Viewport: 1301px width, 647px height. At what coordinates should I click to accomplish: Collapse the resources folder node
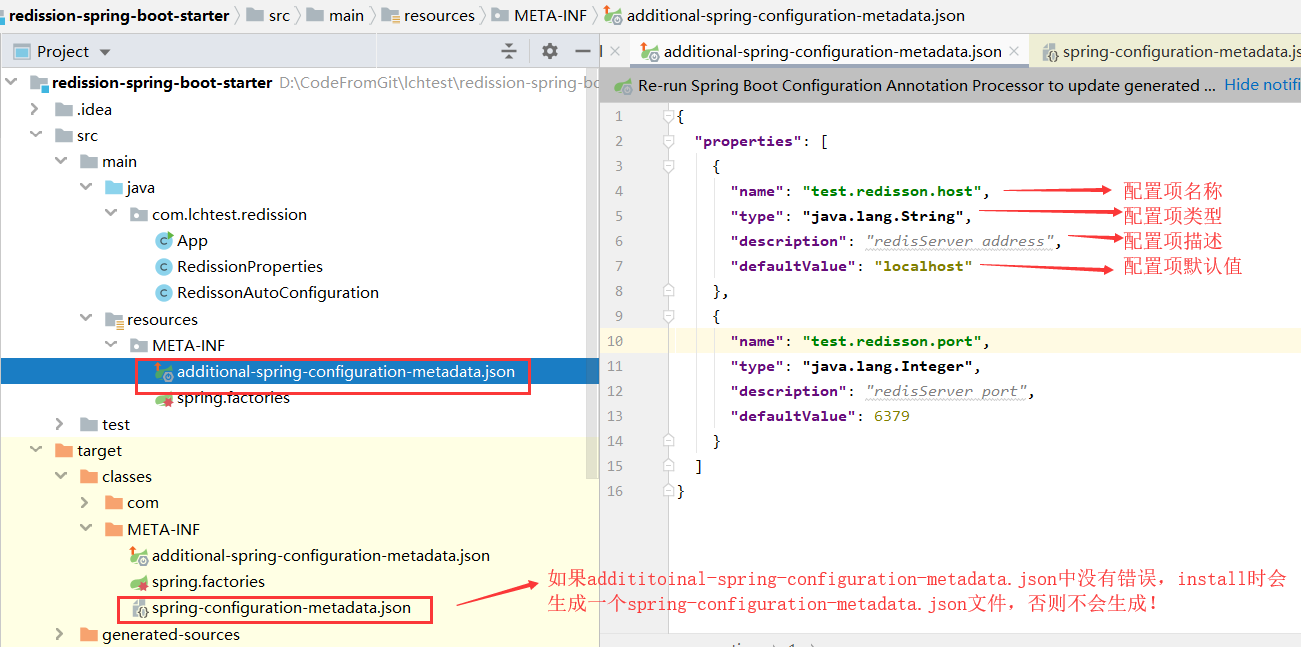85,319
